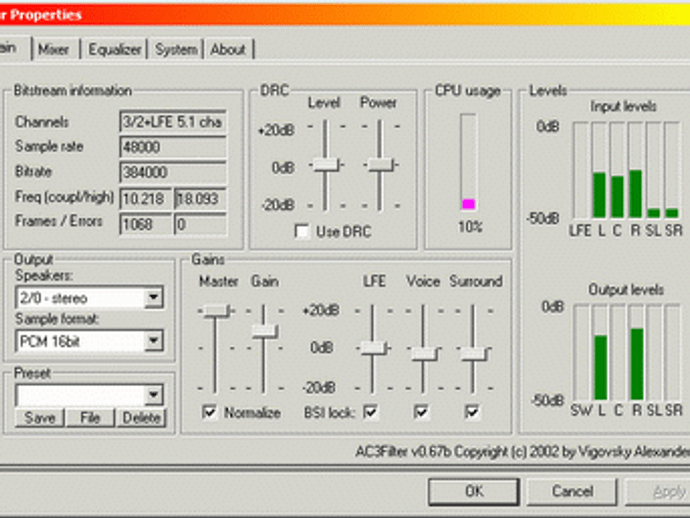Select the high frequency value 18.093
Image resolution: width=690 pixels, height=518 pixels.
click(x=201, y=199)
